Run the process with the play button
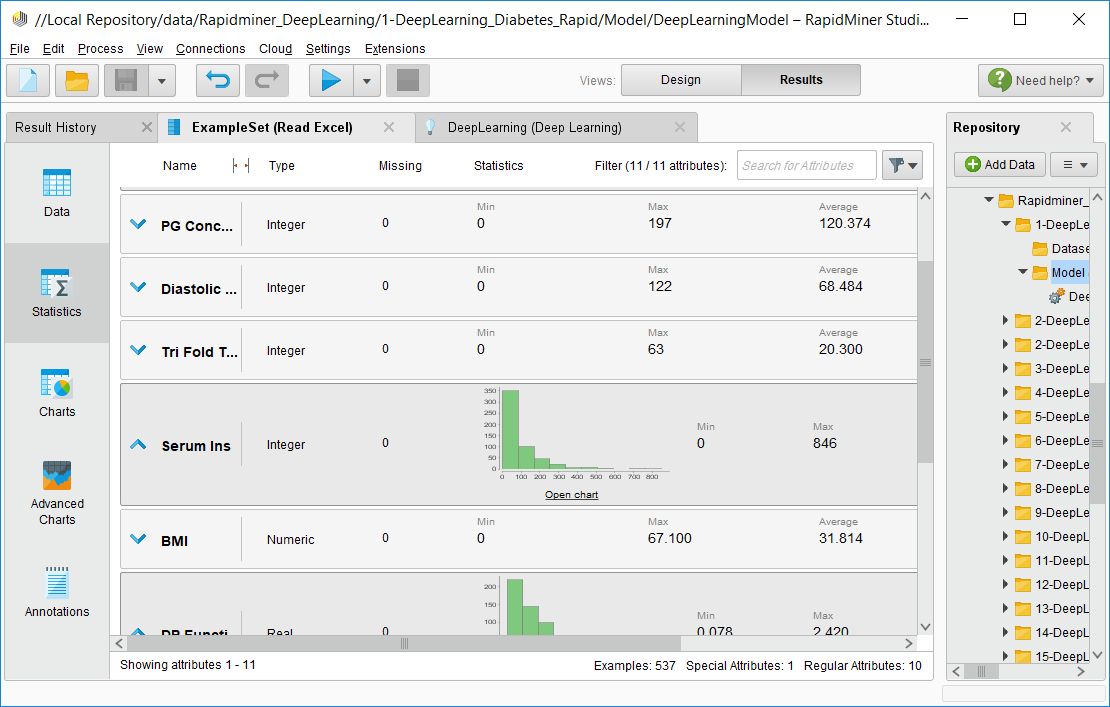This screenshot has height=707, width=1110. coord(331,80)
